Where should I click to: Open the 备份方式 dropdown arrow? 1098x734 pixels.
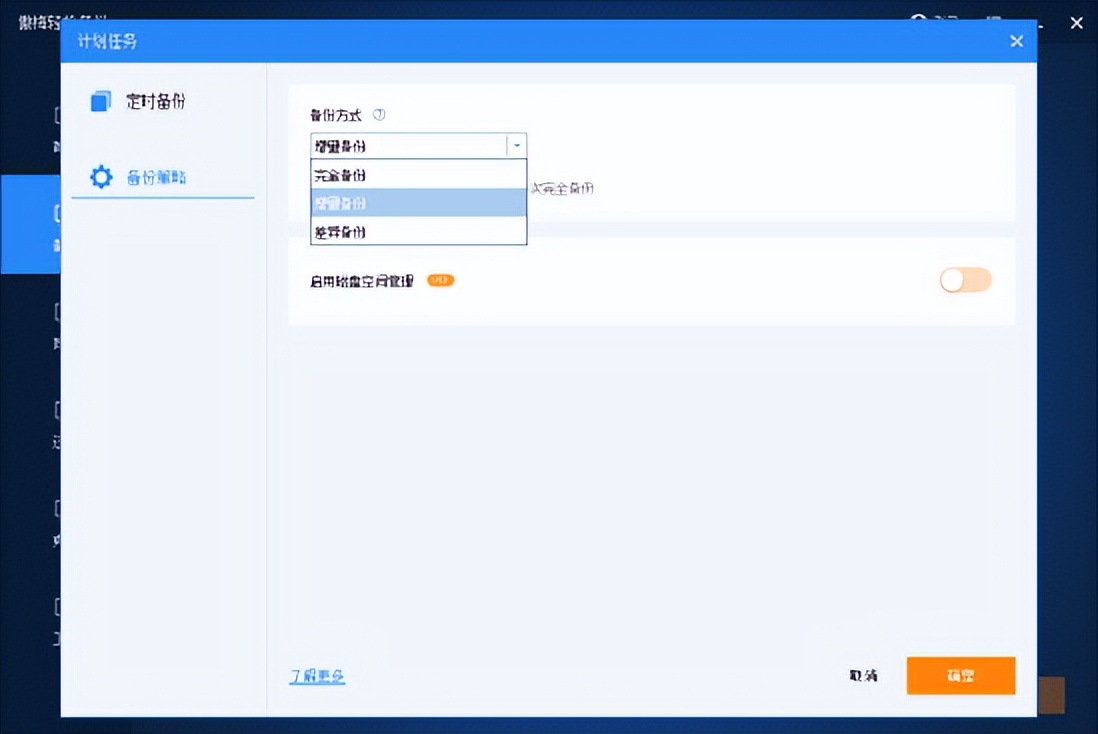coord(517,145)
